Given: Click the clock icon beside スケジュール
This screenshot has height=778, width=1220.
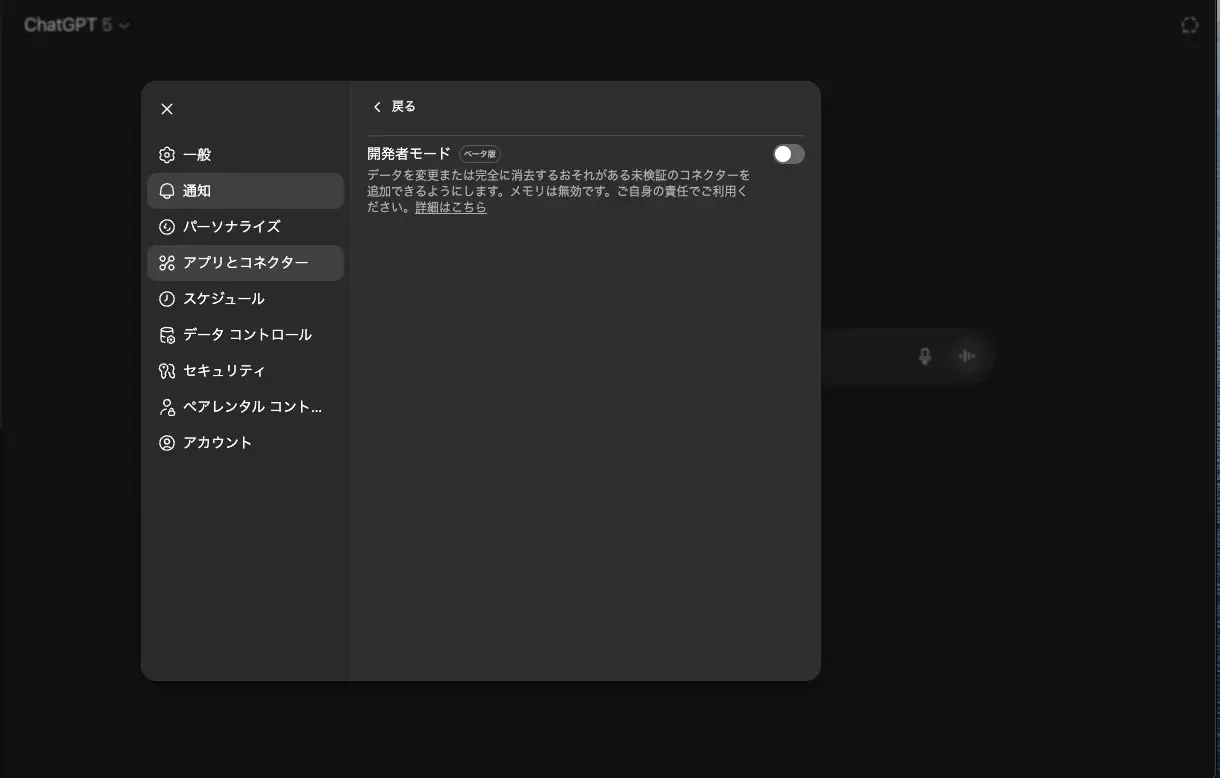Looking at the screenshot, I should tap(167, 299).
